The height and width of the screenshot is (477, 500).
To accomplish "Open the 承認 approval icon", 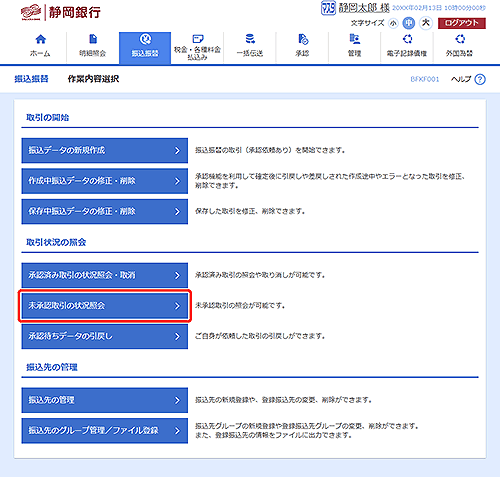I will 303,39.
